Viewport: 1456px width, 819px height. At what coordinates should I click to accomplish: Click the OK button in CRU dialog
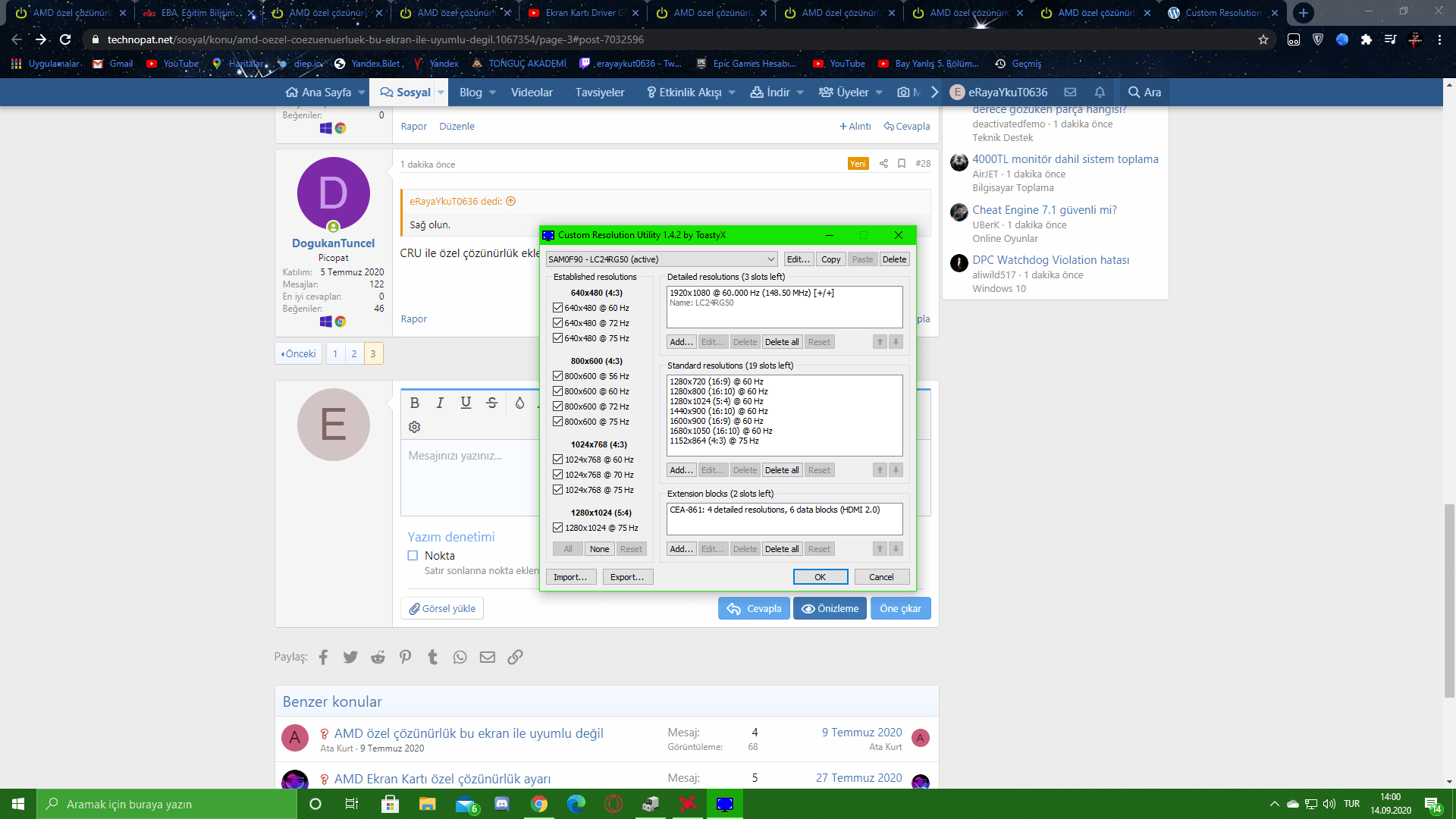[820, 577]
